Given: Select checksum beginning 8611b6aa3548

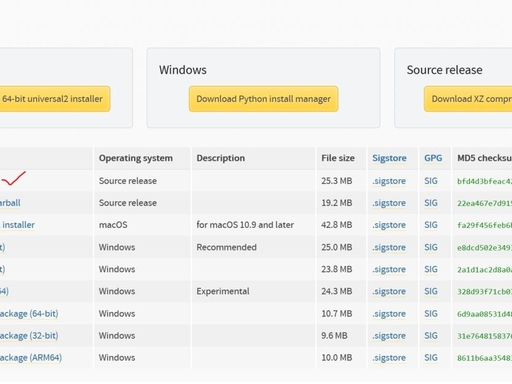Looking at the screenshot, I should [484, 358].
